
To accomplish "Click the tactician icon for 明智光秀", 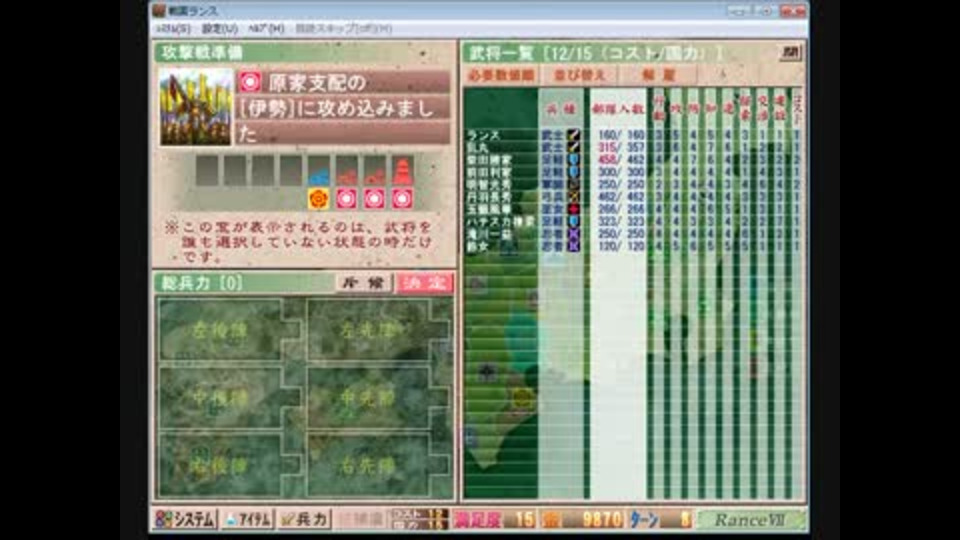I will tap(573, 184).
